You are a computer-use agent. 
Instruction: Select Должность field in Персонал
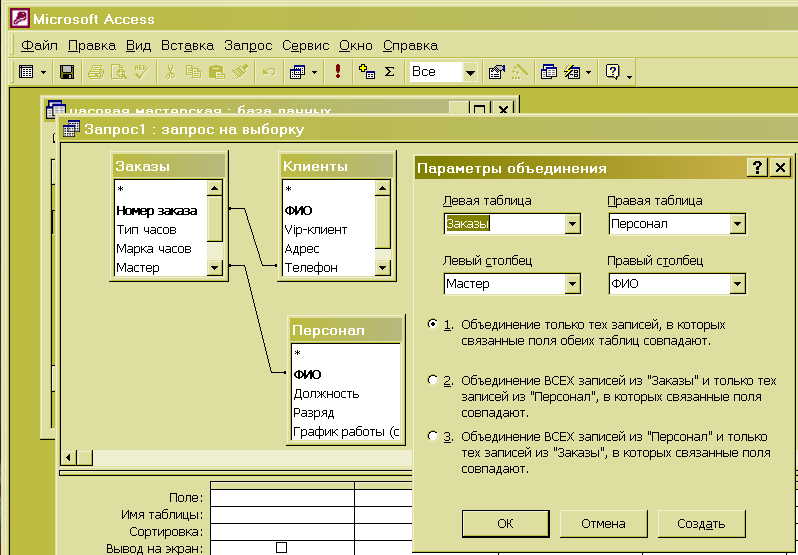[x=326, y=394]
